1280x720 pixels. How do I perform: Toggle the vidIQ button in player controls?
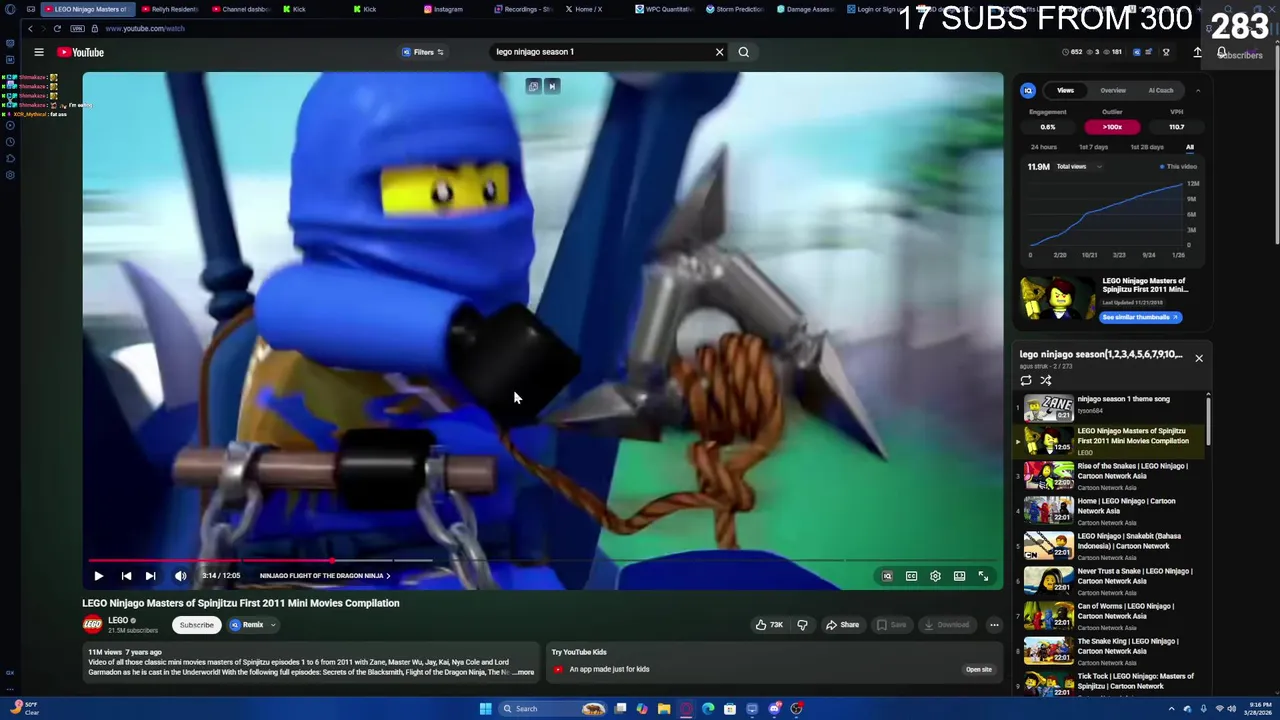(x=887, y=576)
